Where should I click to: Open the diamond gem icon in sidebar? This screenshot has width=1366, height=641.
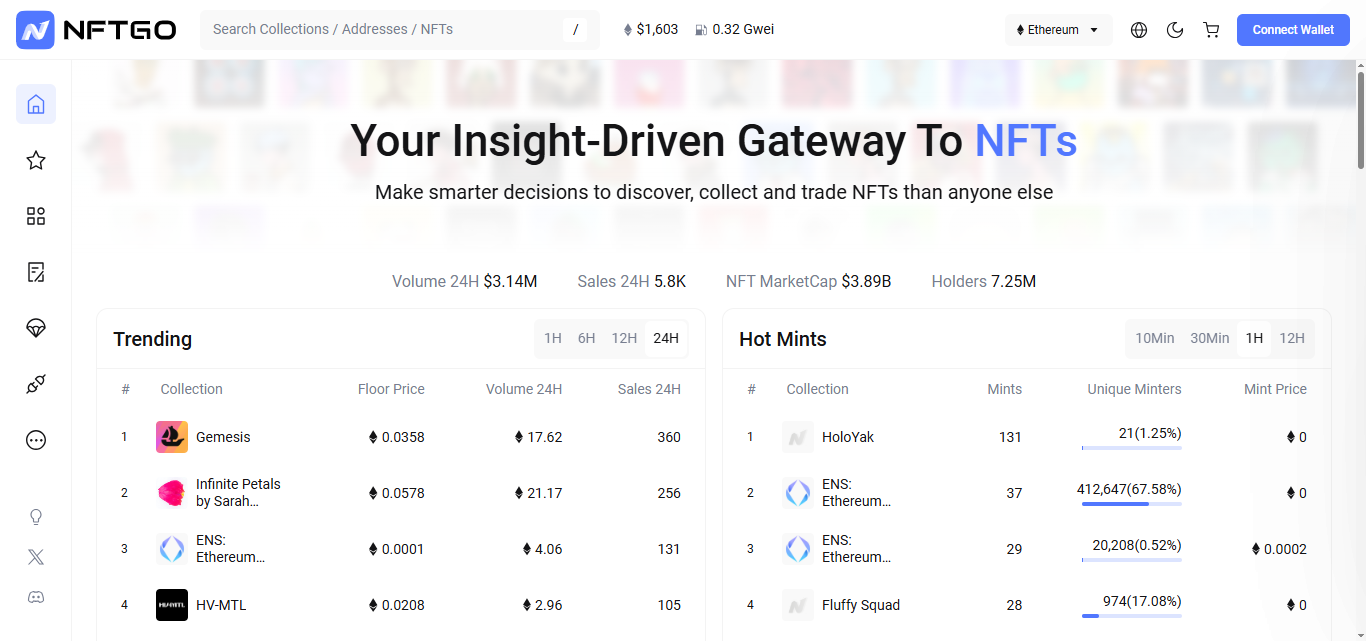click(x=36, y=328)
